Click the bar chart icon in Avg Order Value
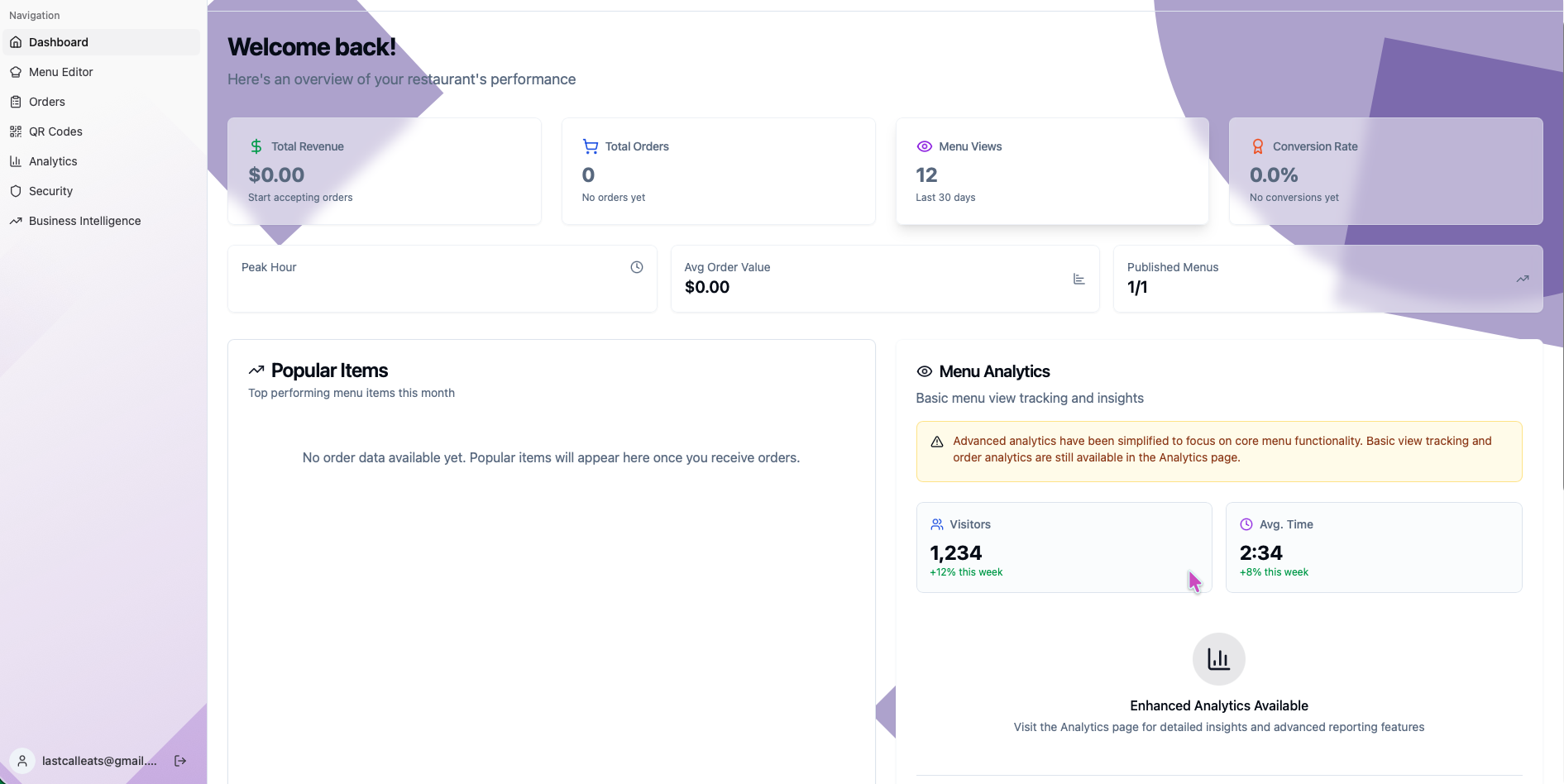This screenshot has height=784, width=1564. click(x=1079, y=280)
